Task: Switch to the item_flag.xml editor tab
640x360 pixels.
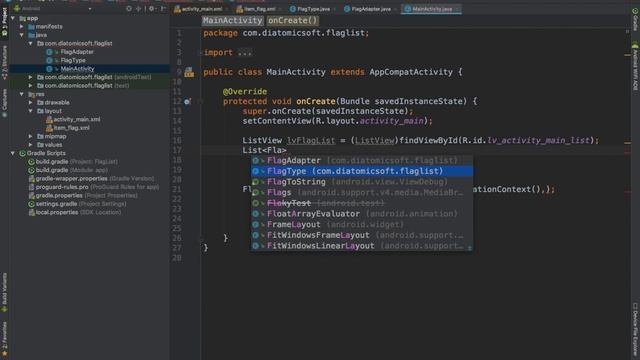Action: pyautogui.click(x=259, y=9)
